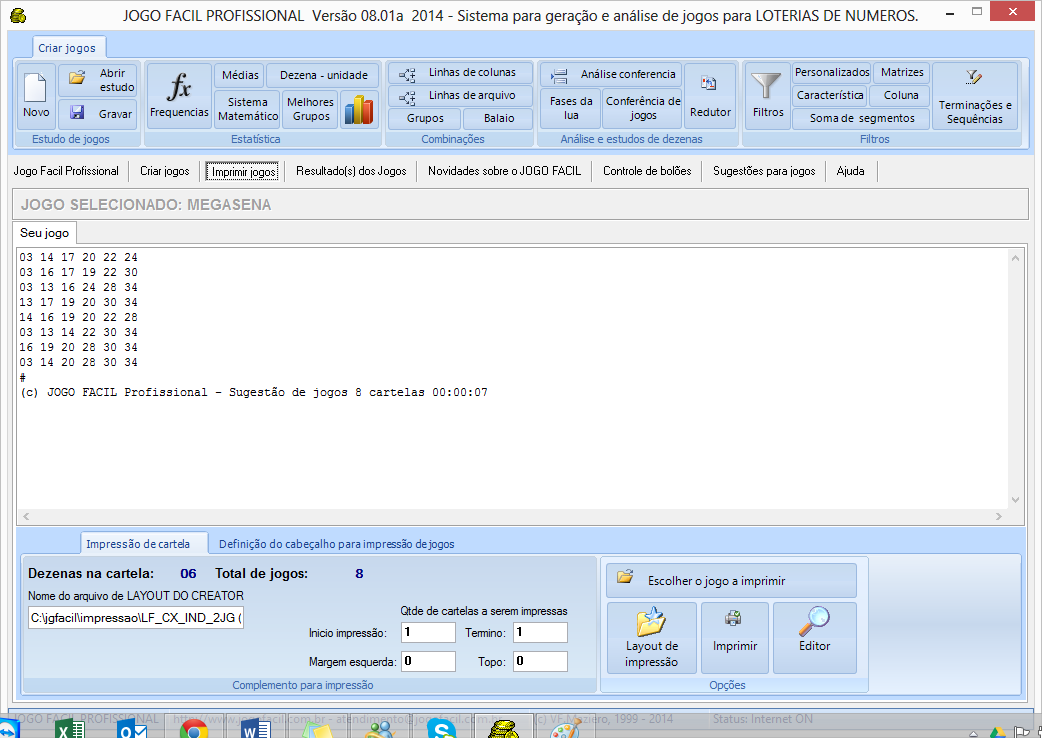Open Google Chrome from the taskbar
Image resolution: width=1042 pixels, height=738 pixels.
[x=192, y=730]
